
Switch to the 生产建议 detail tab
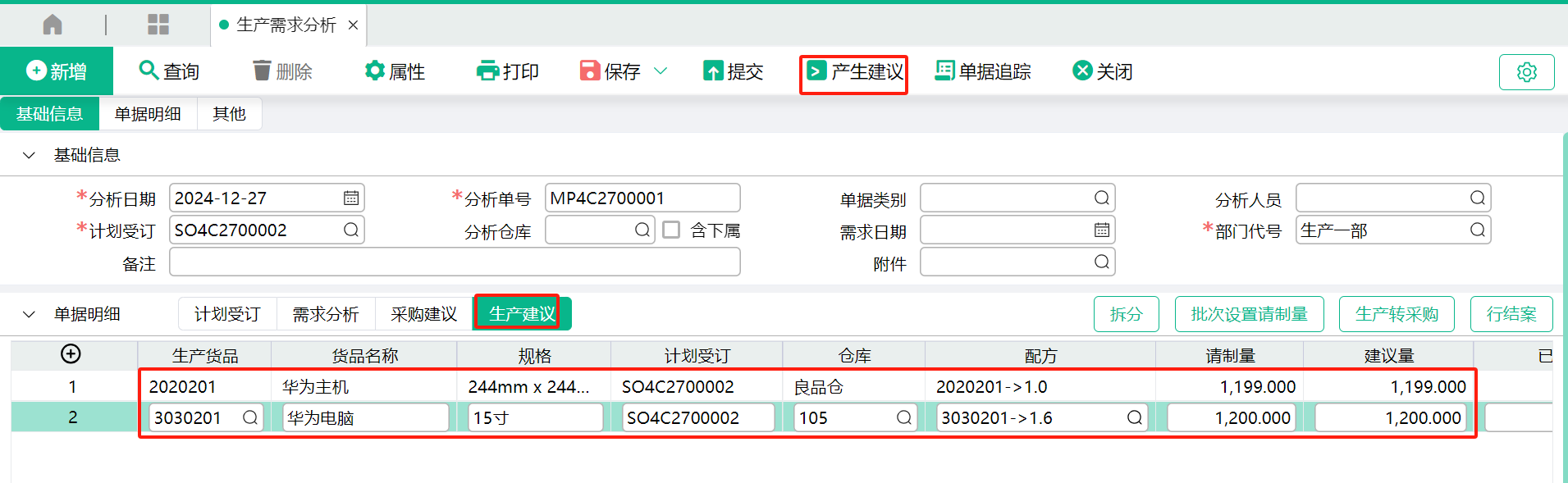tap(522, 314)
